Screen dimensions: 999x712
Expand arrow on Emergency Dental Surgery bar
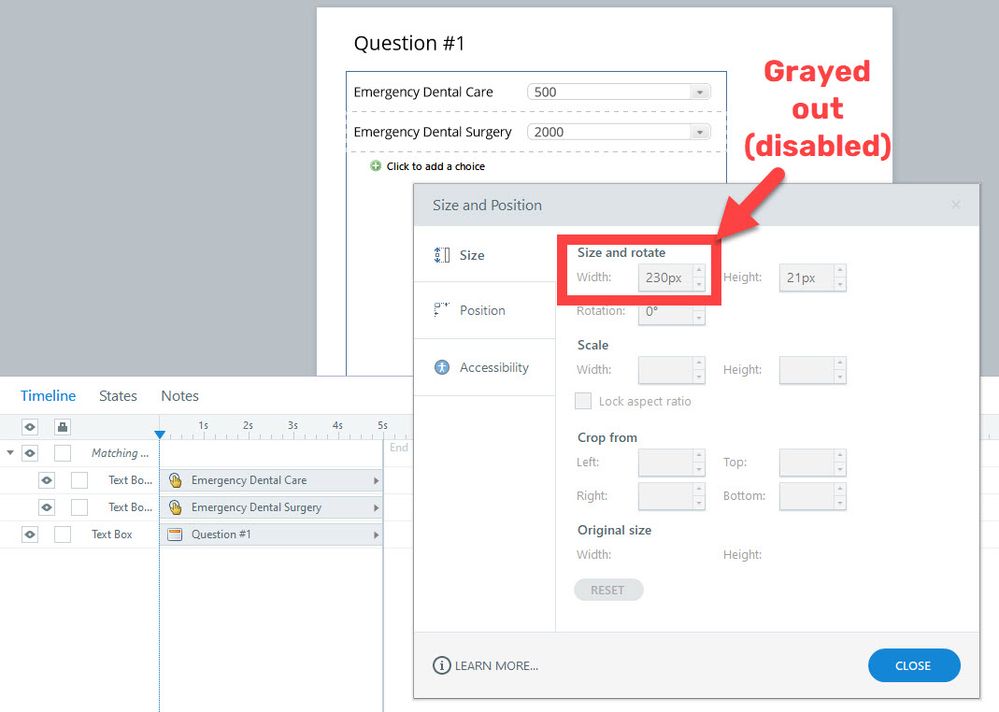[x=376, y=508]
